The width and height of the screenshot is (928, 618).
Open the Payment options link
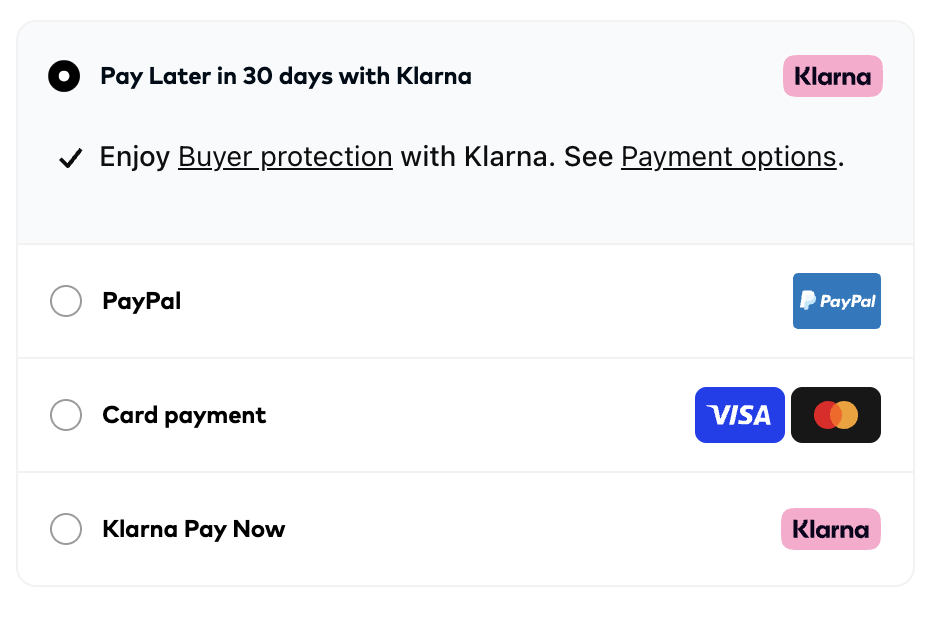(728, 157)
